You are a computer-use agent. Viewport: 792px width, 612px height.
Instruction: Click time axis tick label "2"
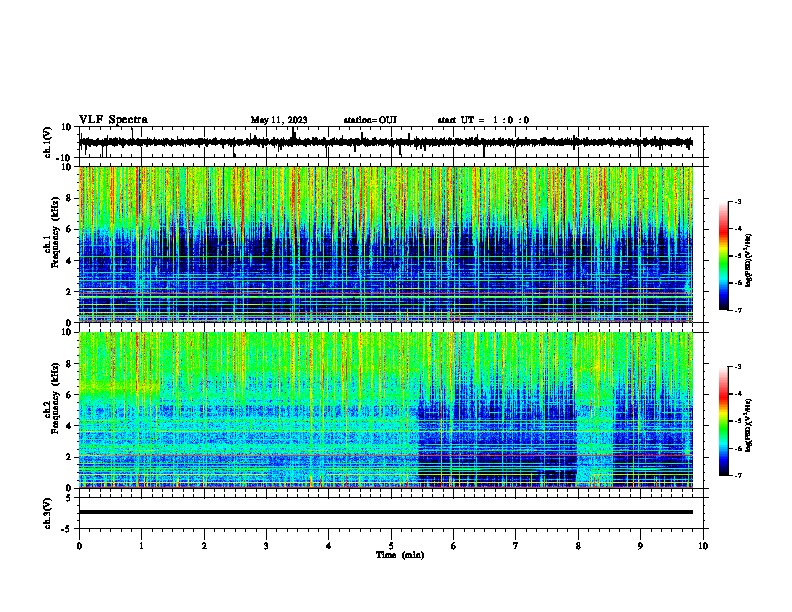[x=204, y=546]
